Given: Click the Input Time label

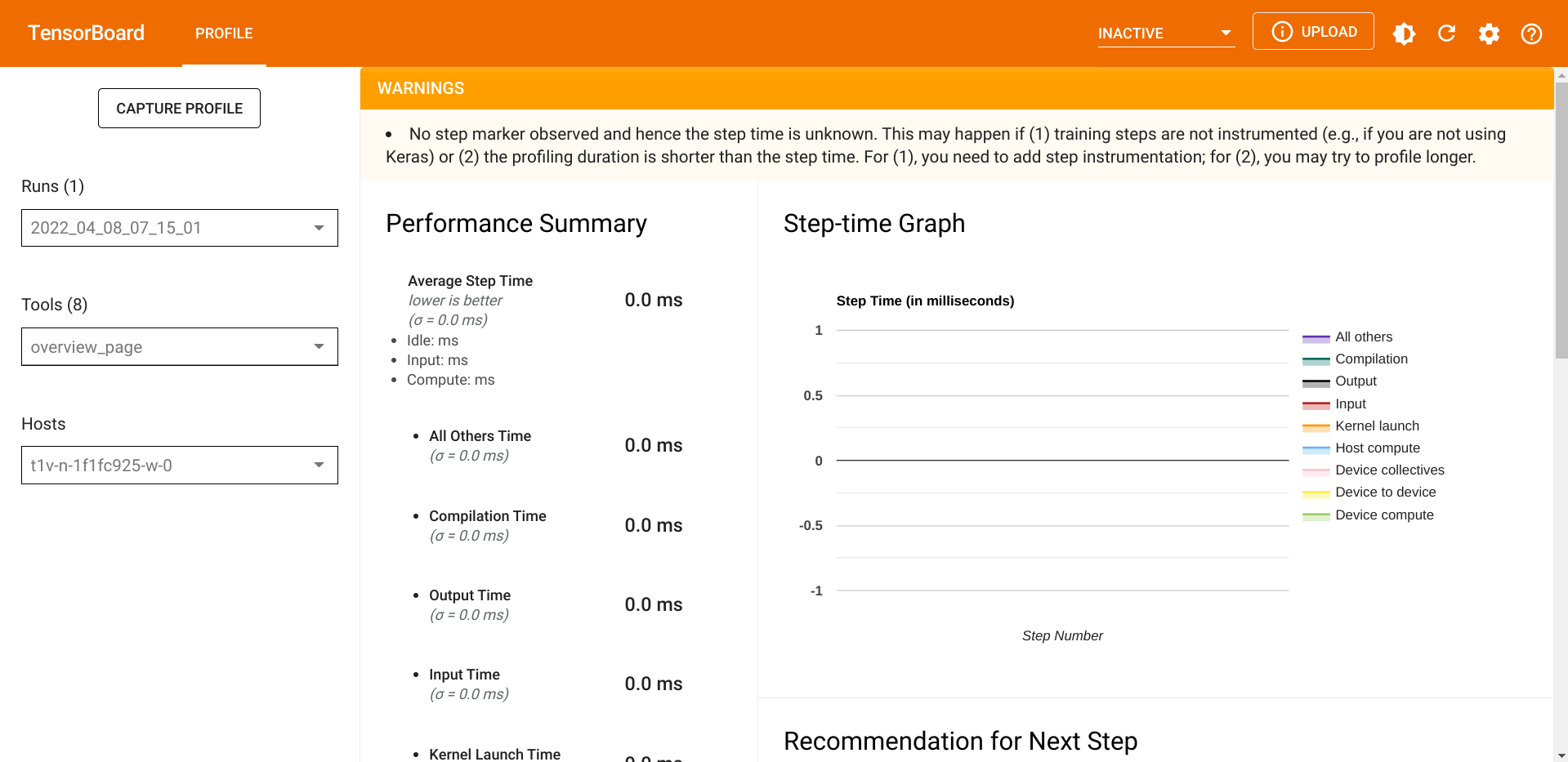Looking at the screenshot, I should [x=464, y=675].
